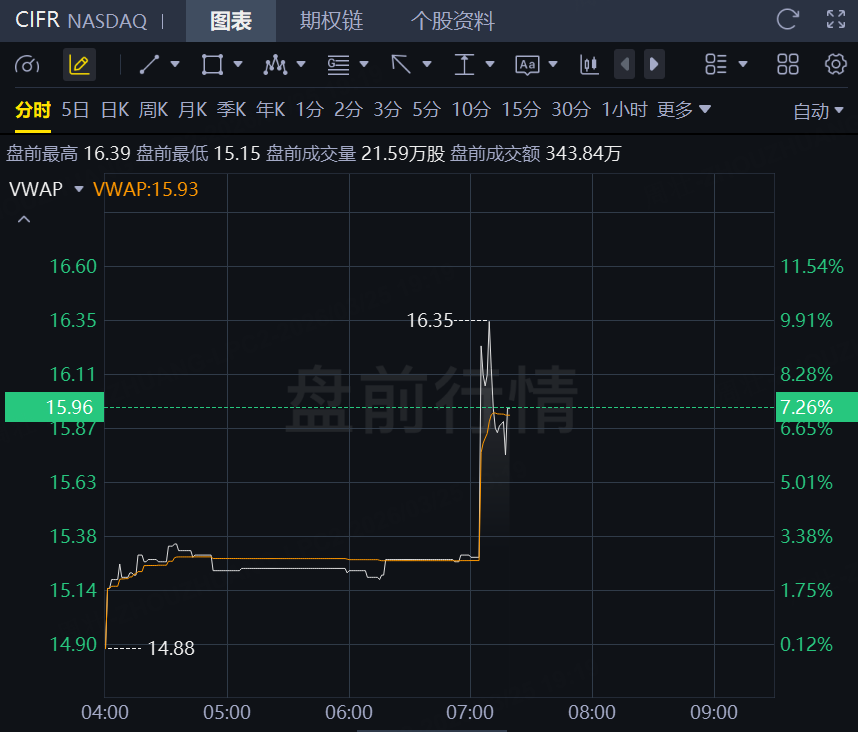Click the 15.96 current price tag

54,407
